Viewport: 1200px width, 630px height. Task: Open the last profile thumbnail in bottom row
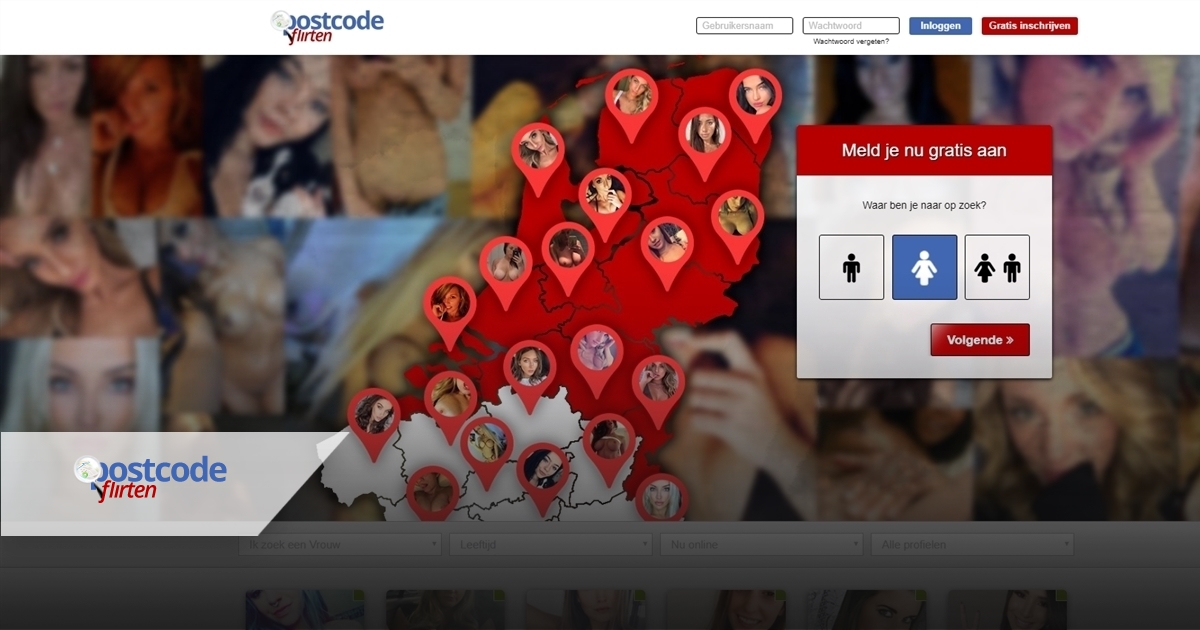tap(1007, 610)
